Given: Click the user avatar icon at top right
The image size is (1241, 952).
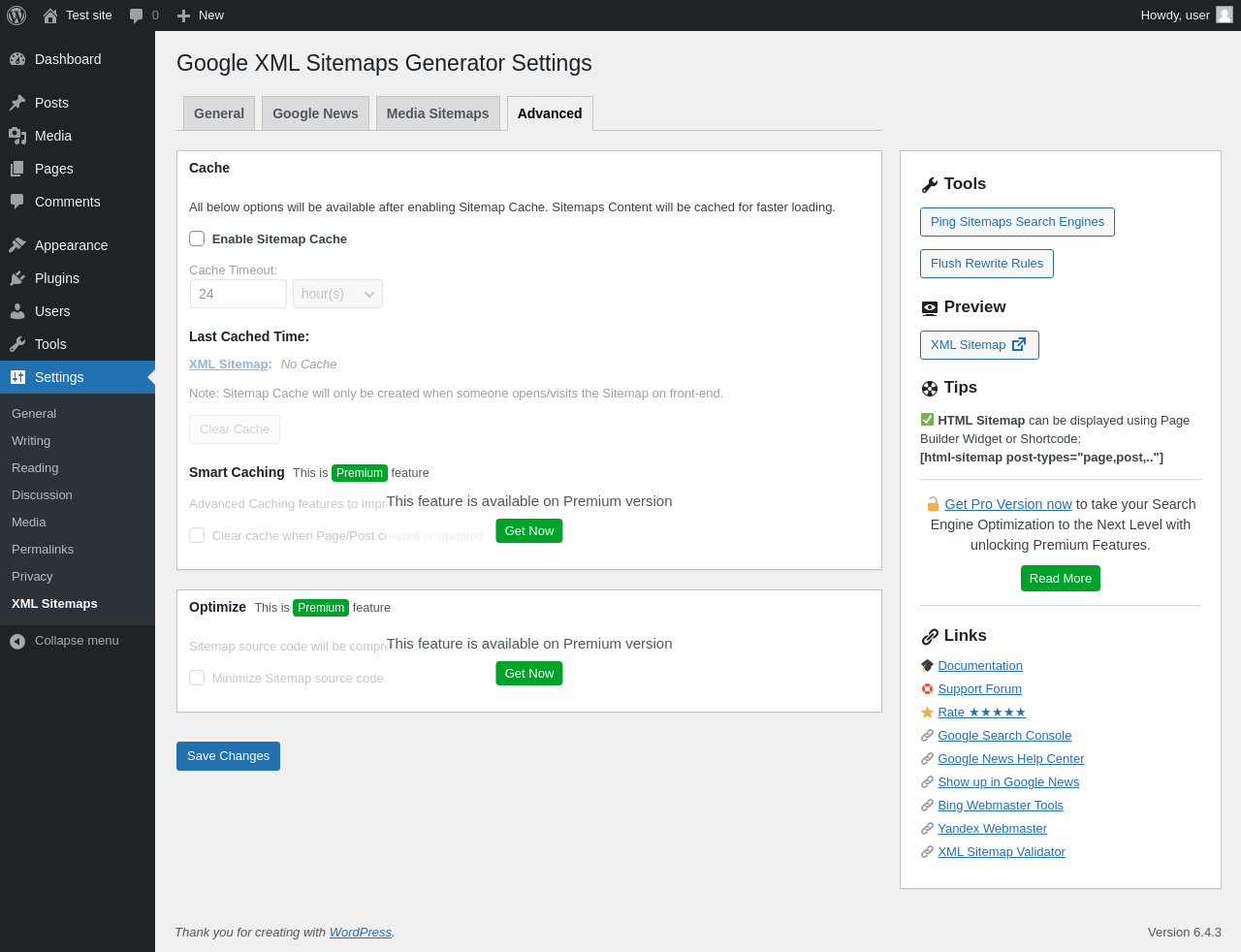Looking at the screenshot, I should (1225, 15).
